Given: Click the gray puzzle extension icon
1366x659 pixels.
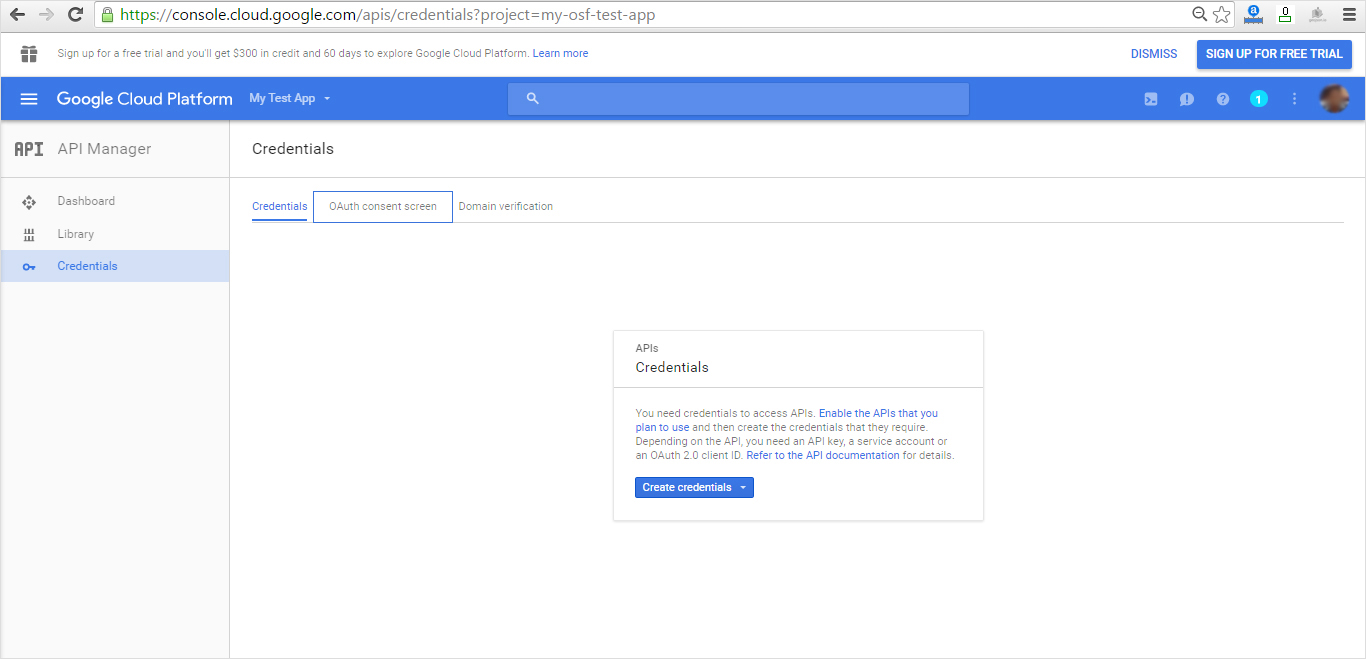Looking at the screenshot, I should (1317, 14).
